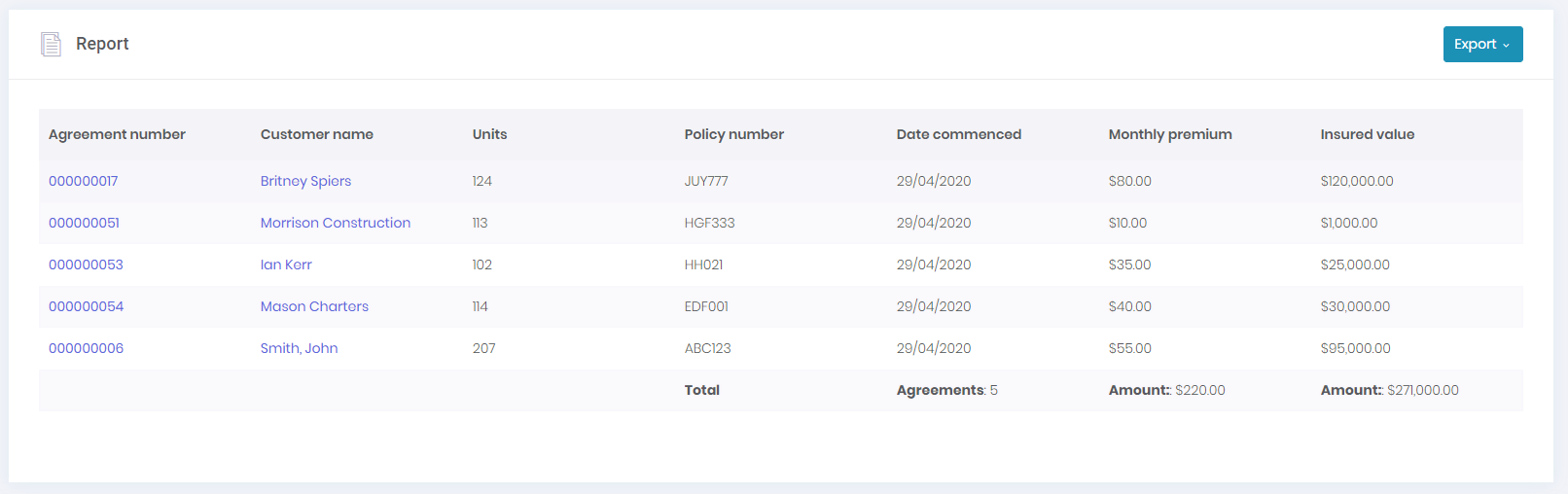Click the Customer name column header

317,134
